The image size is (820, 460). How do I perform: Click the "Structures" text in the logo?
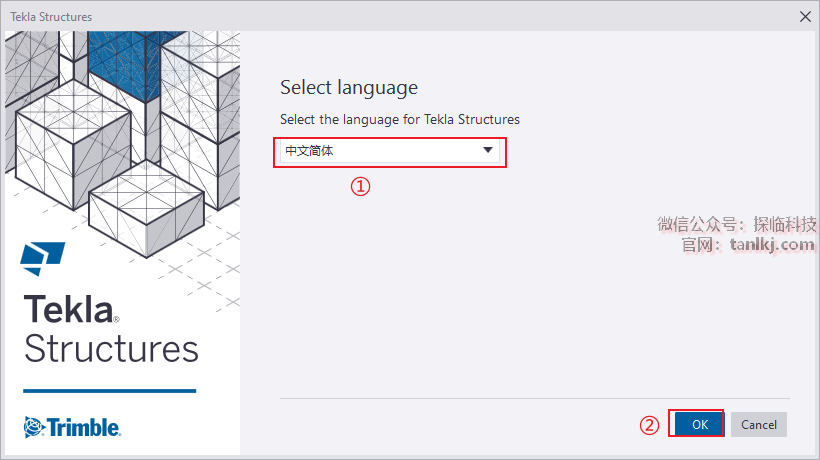pyautogui.click(x=111, y=349)
